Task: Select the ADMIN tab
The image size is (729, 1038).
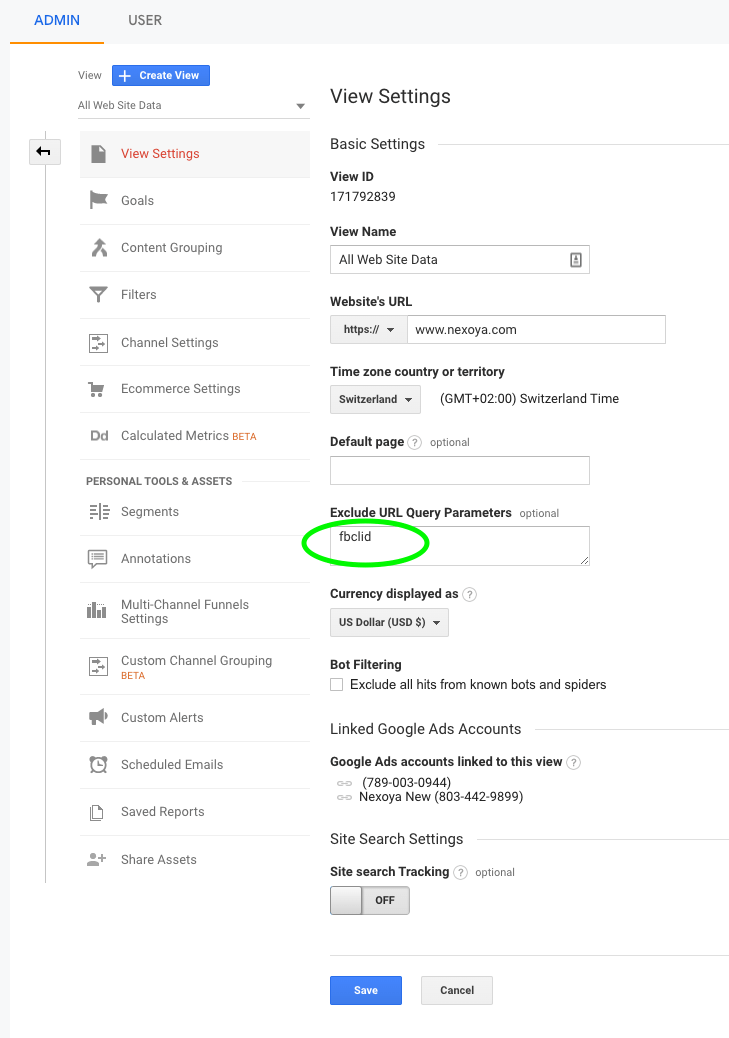Action: point(57,20)
